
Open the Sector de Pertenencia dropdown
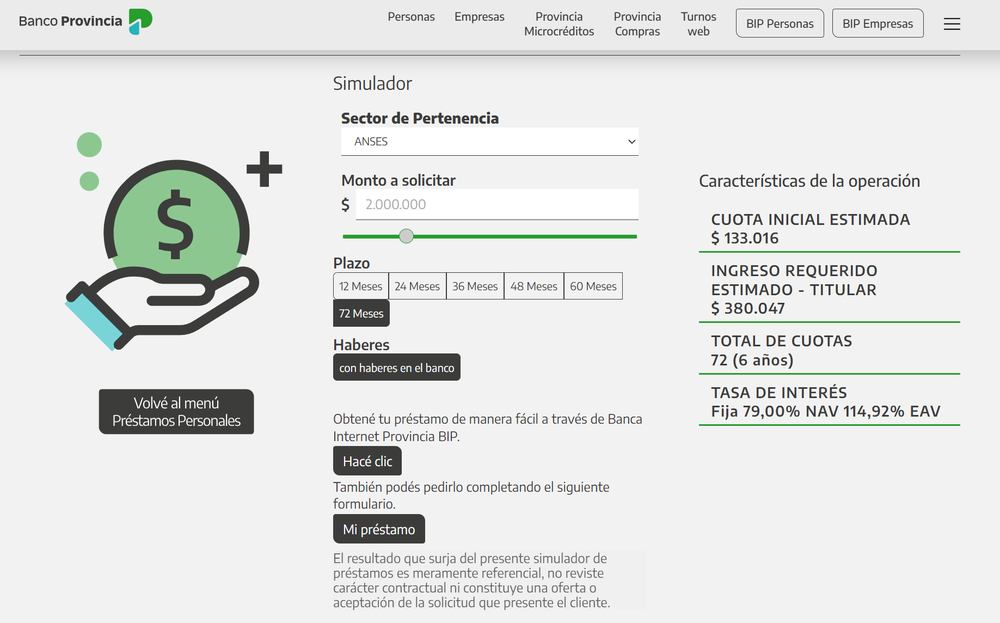click(x=489, y=141)
